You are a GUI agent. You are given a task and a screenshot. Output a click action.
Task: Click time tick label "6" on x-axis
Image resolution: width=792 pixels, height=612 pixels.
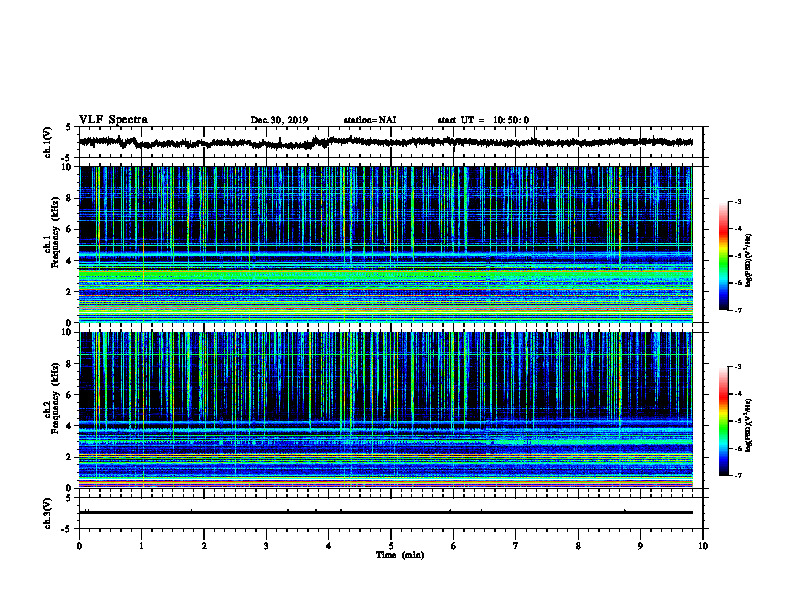coord(453,546)
